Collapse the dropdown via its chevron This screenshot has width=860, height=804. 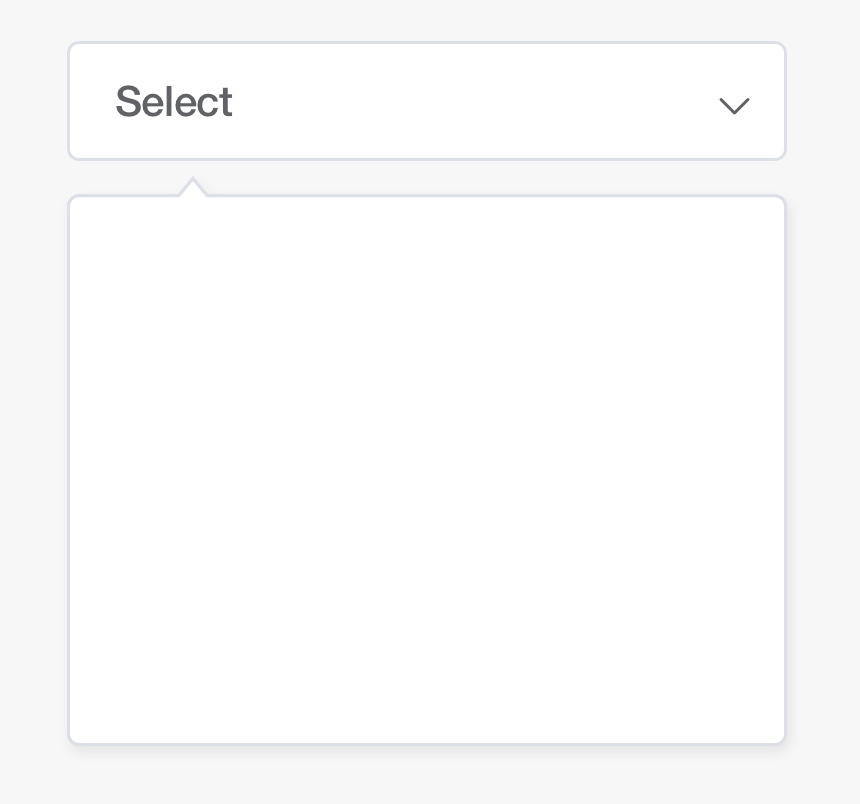pyautogui.click(x=734, y=105)
